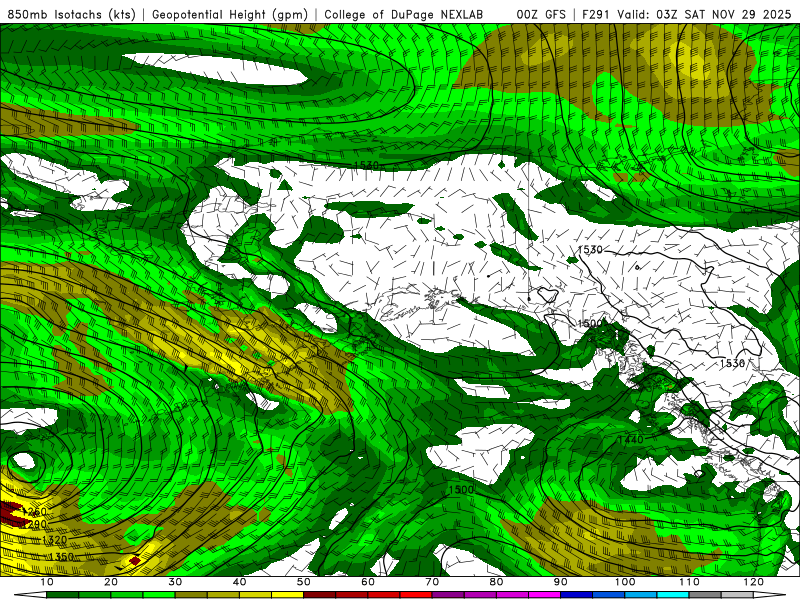
Task: Click the legend value 10
Action: [46, 582]
